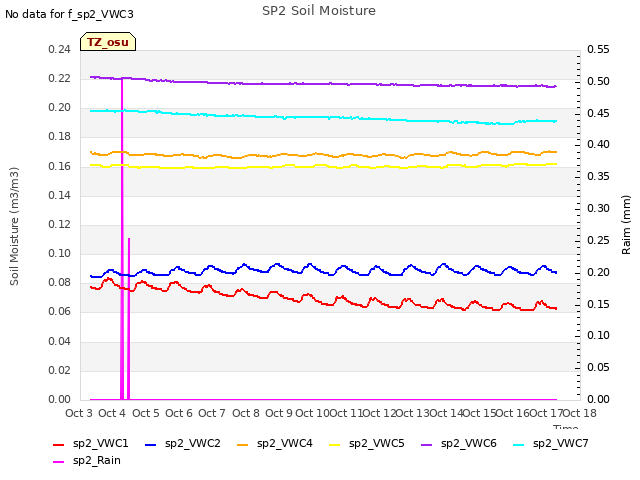Click the purple sp2_VWC6 legend color marker
Image resolution: width=640 pixels, height=480 pixels.
coord(427,444)
